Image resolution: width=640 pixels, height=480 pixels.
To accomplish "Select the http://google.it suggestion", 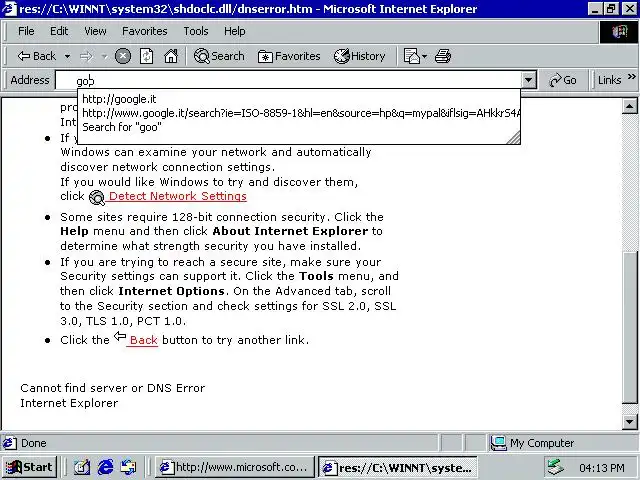I will 299,99.
